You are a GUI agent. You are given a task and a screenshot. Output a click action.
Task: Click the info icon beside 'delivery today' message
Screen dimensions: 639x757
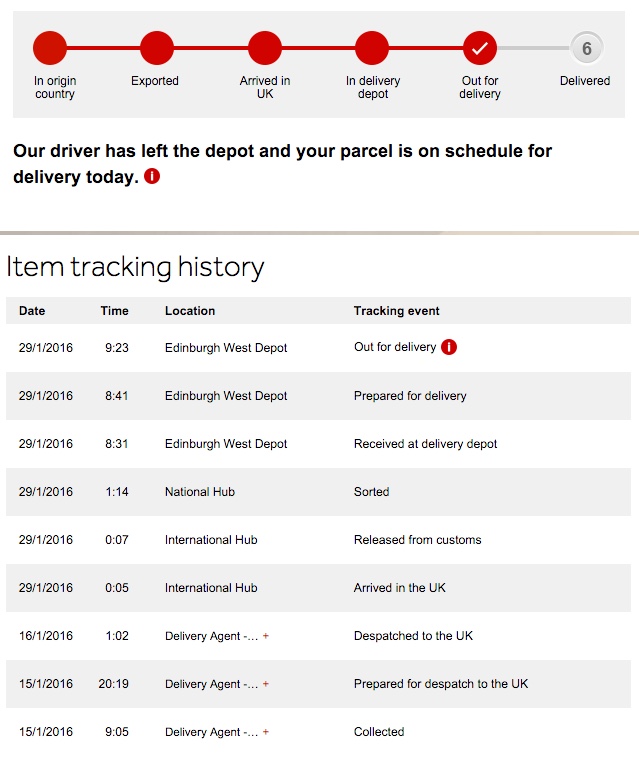point(152,177)
